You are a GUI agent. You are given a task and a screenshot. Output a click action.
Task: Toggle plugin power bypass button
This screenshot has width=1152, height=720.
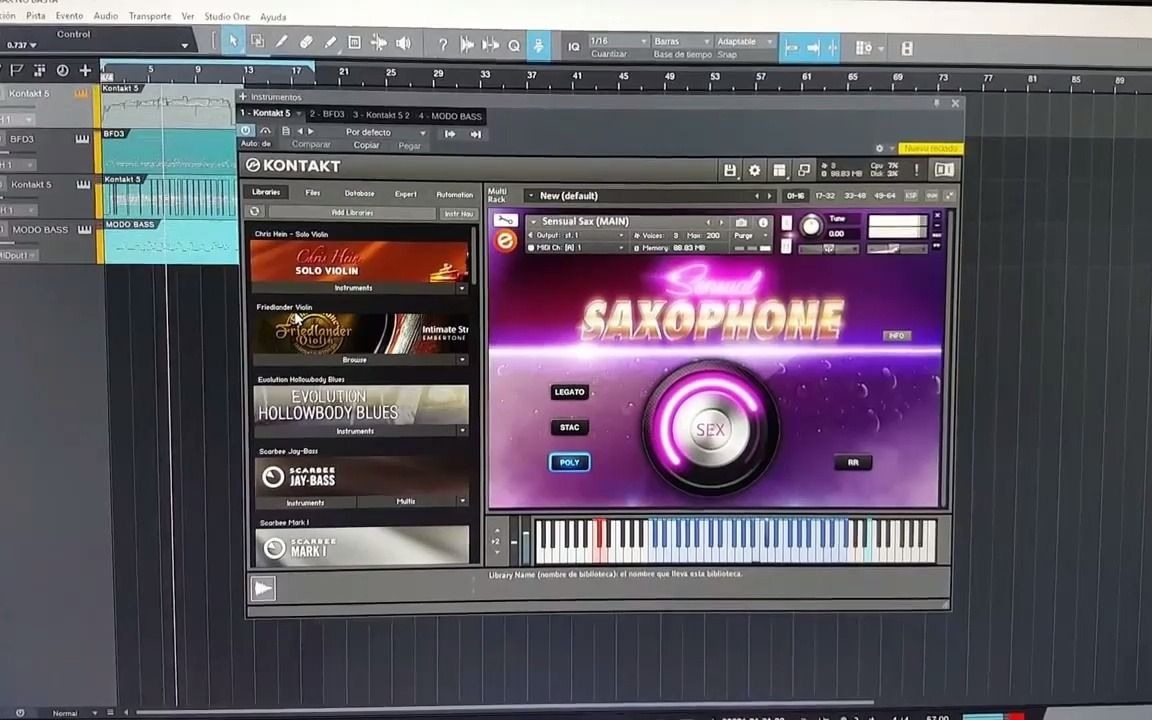245,131
